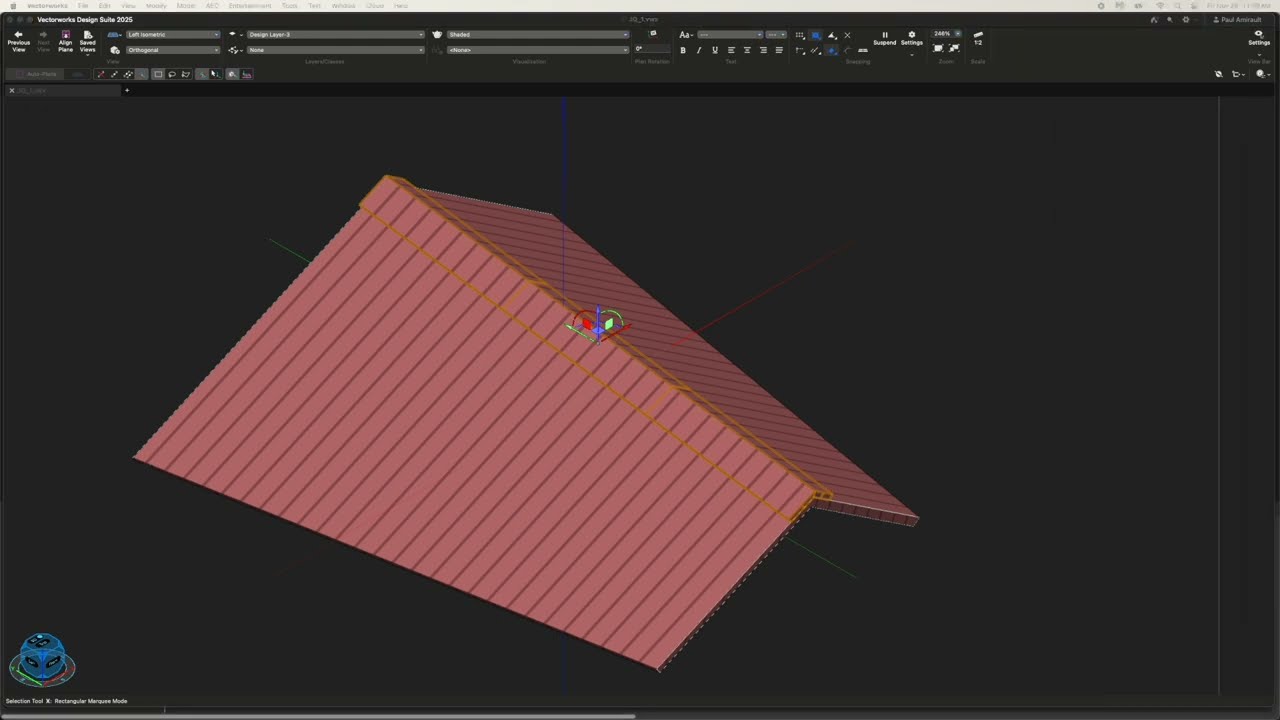Open the Left Isometric view dropdown
The width and height of the screenshot is (1280, 720).
[173, 34]
